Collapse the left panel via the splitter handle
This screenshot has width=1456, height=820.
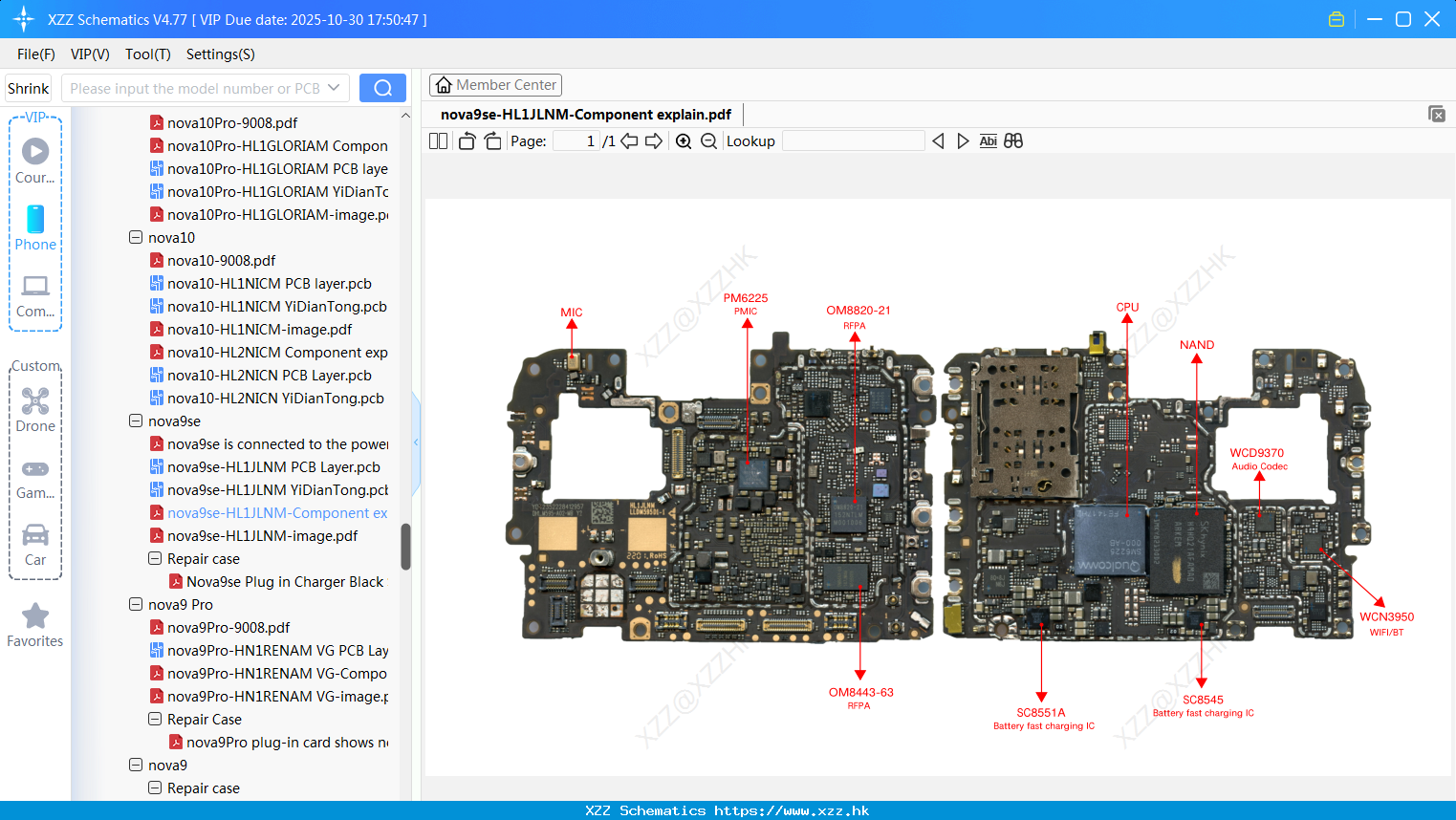(x=416, y=442)
